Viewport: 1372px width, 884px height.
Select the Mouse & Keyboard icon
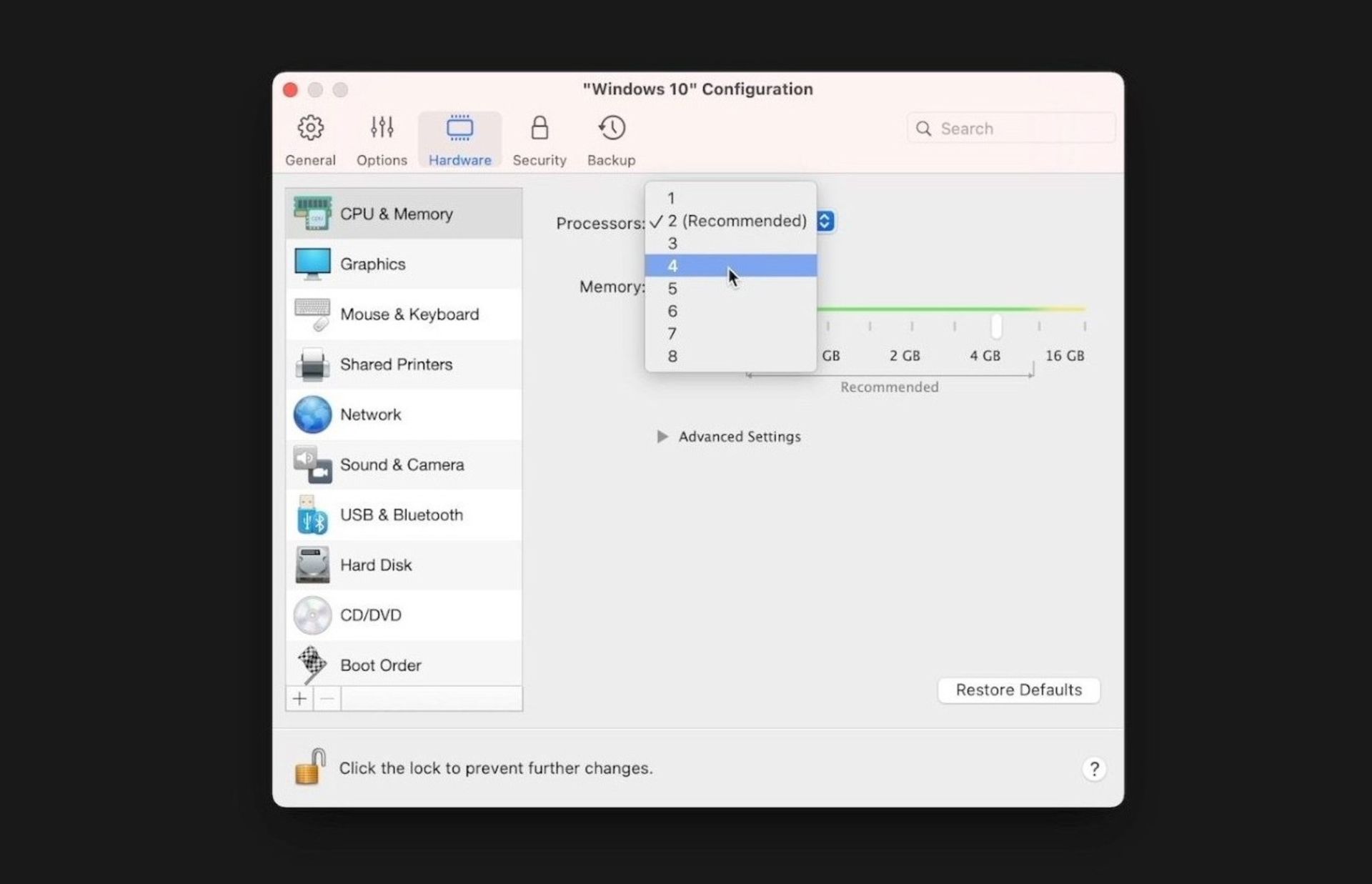312,314
